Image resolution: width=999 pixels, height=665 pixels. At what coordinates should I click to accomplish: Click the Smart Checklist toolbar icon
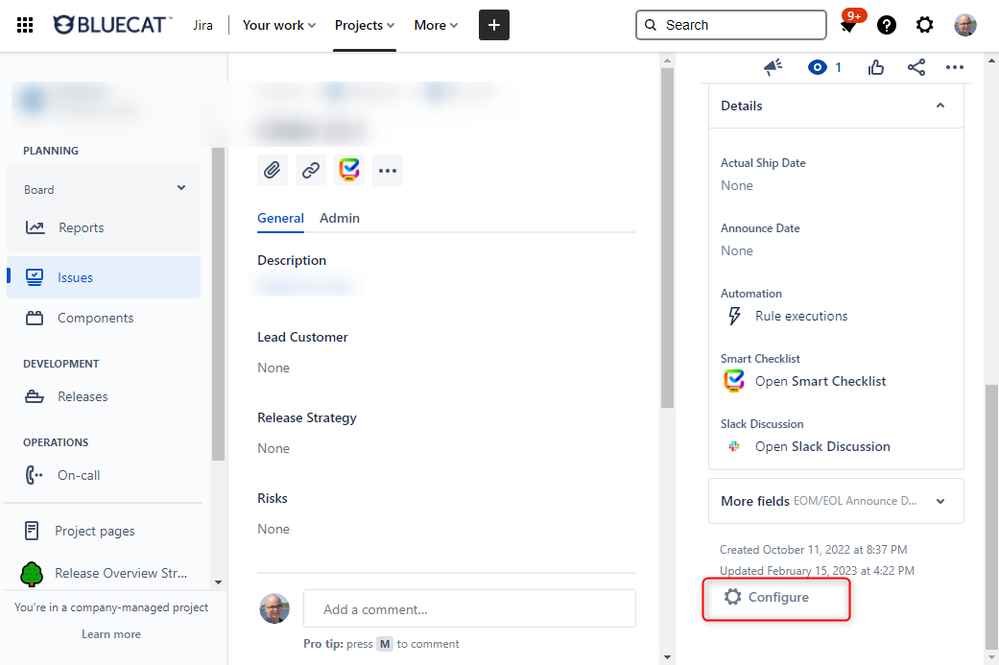(349, 170)
